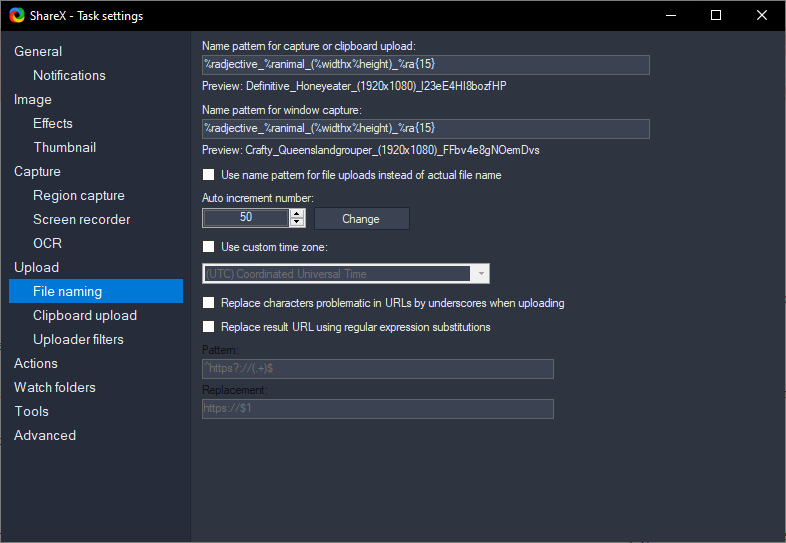Click the window capture name pattern field
This screenshot has height=543, width=786.
[425, 129]
